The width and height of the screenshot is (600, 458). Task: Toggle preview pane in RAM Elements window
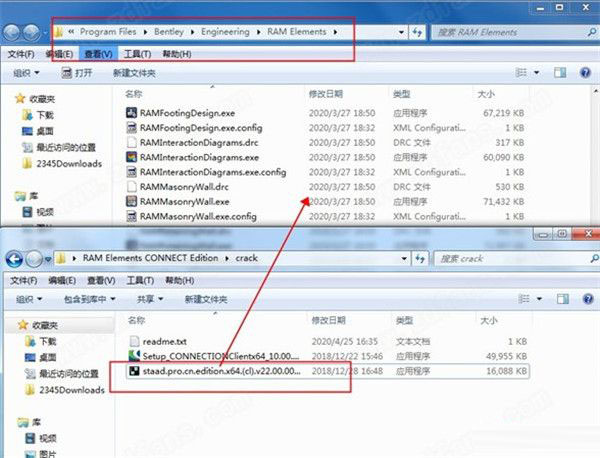tap(560, 72)
